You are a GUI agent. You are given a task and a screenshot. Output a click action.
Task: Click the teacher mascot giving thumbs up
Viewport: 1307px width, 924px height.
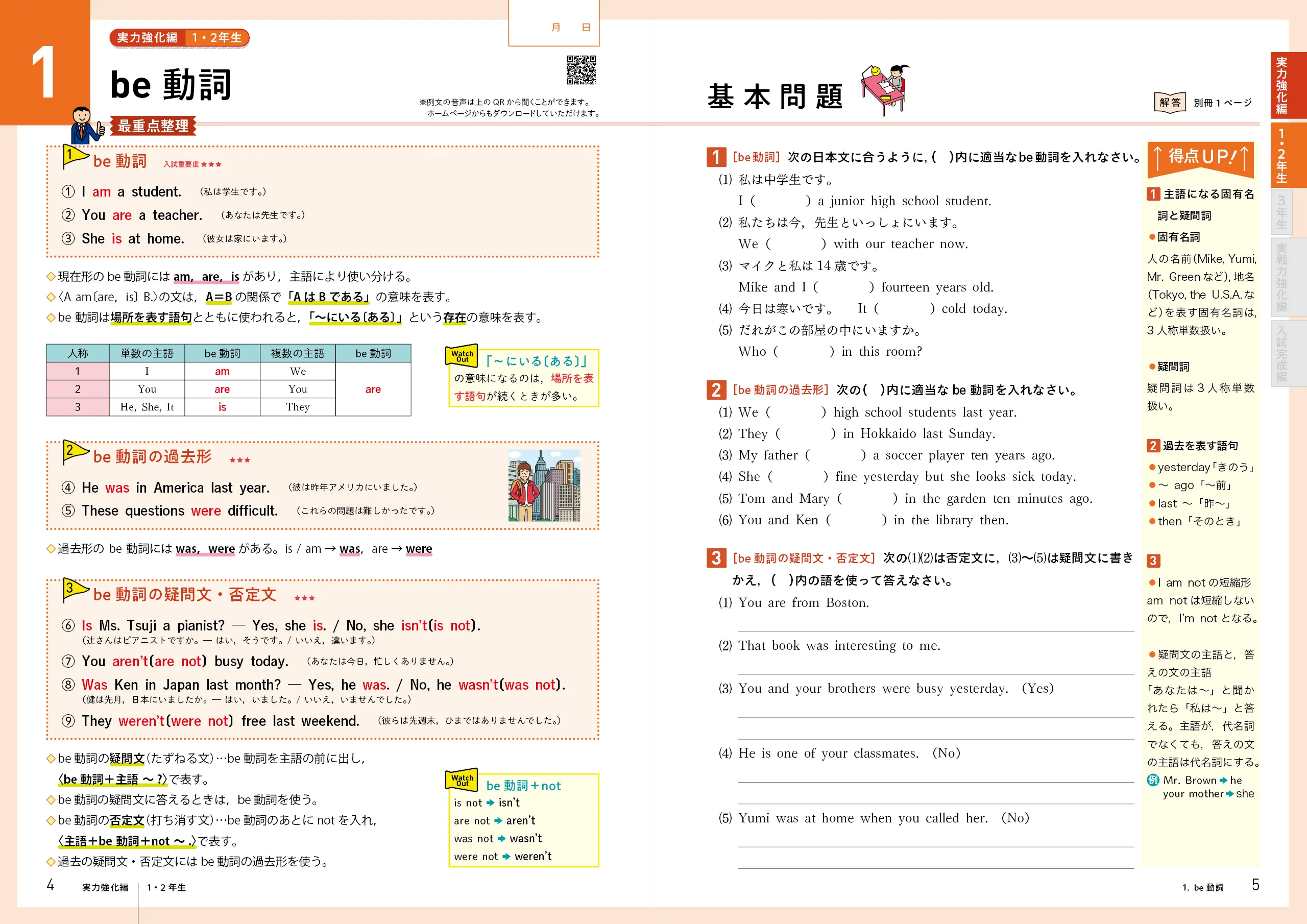coord(87,125)
